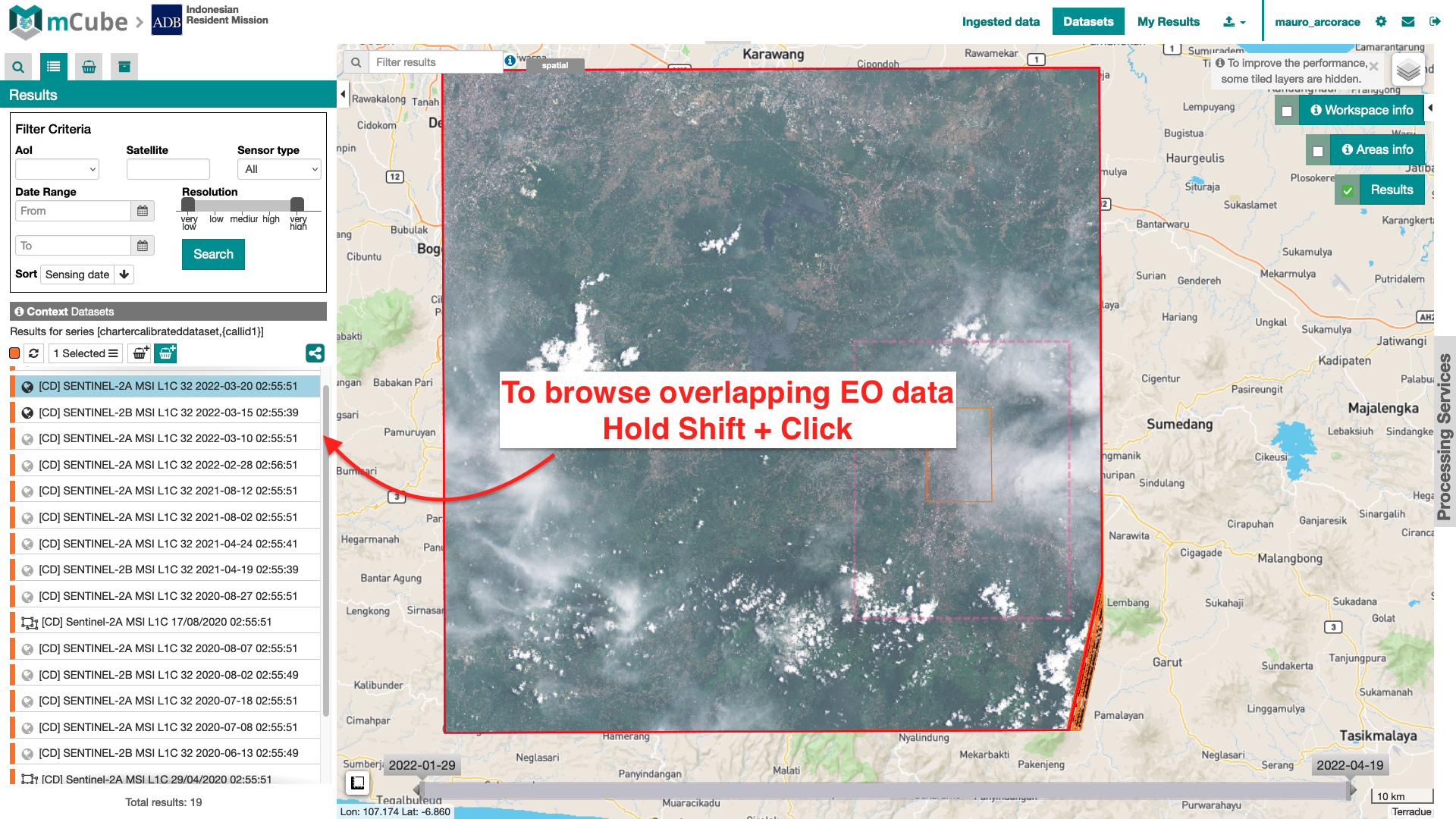Click the share results icon
Viewport: 1456px width, 819px height.
[x=315, y=353]
